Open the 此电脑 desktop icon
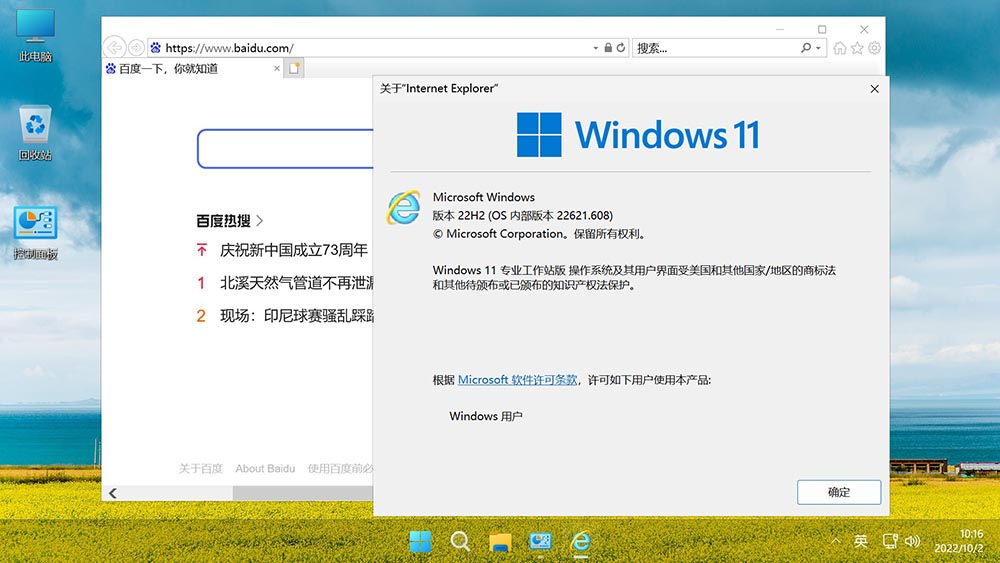The image size is (1000, 563). pos(35,36)
